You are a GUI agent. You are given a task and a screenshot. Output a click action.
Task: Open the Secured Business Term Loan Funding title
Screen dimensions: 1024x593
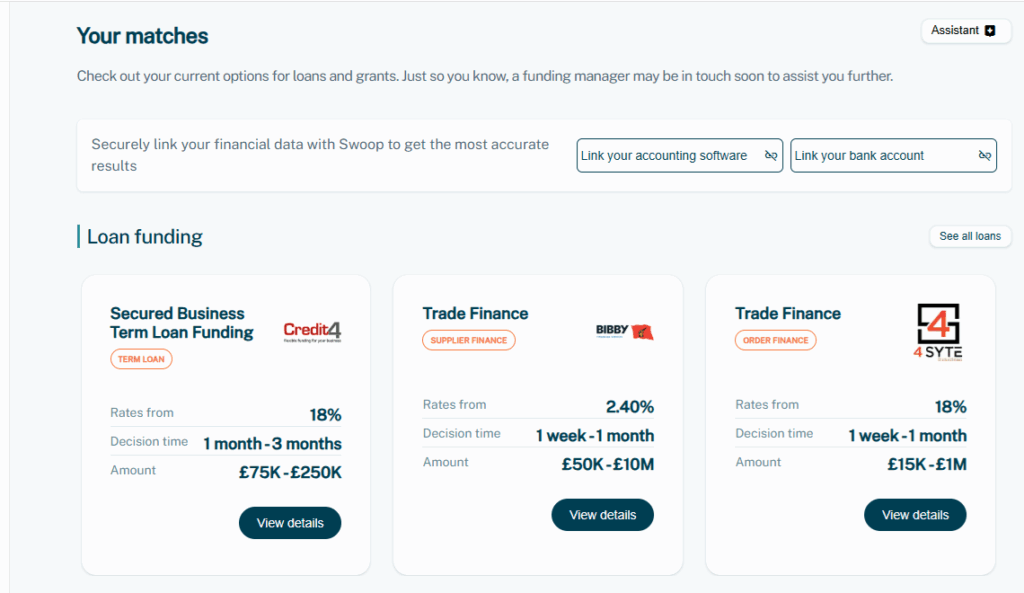pyautogui.click(x=182, y=323)
